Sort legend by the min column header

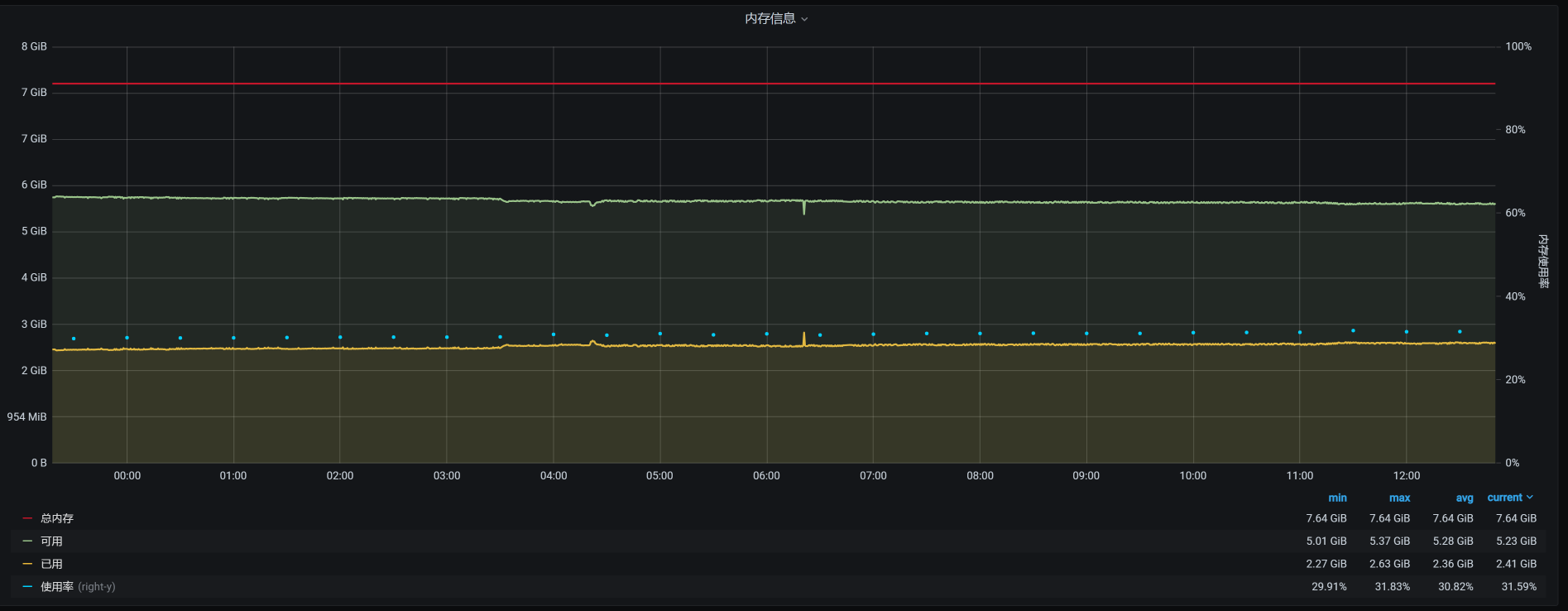point(1337,498)
